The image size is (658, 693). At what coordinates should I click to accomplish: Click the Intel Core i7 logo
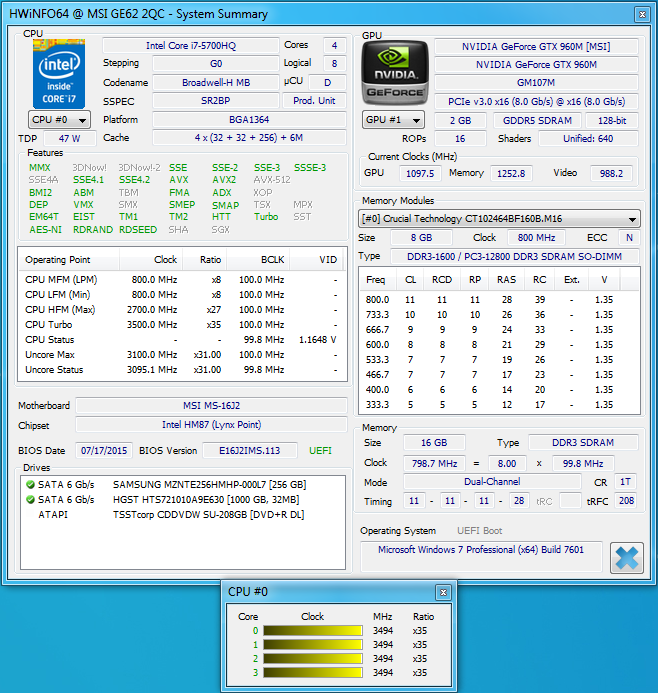pyautogui.click(x=59, y=74)
